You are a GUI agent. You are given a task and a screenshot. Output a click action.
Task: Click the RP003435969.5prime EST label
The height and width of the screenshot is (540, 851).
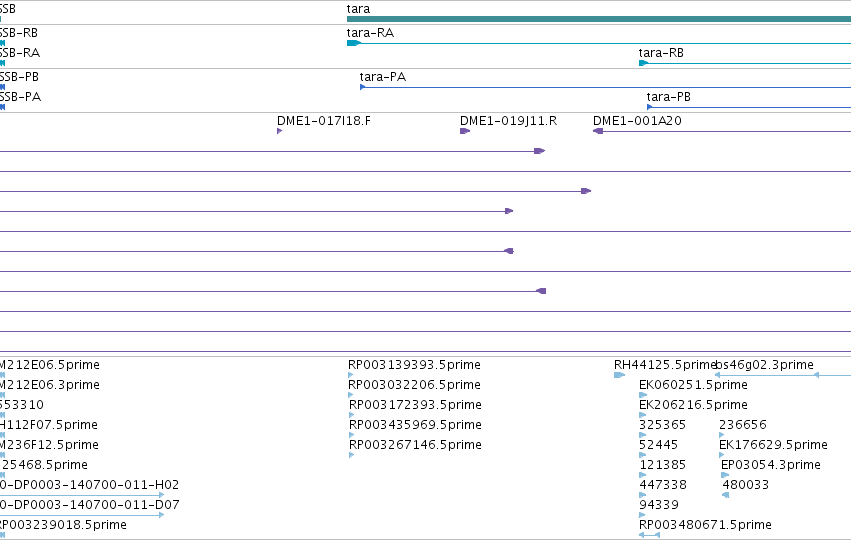pyautogui.click(x=415, y=425)
